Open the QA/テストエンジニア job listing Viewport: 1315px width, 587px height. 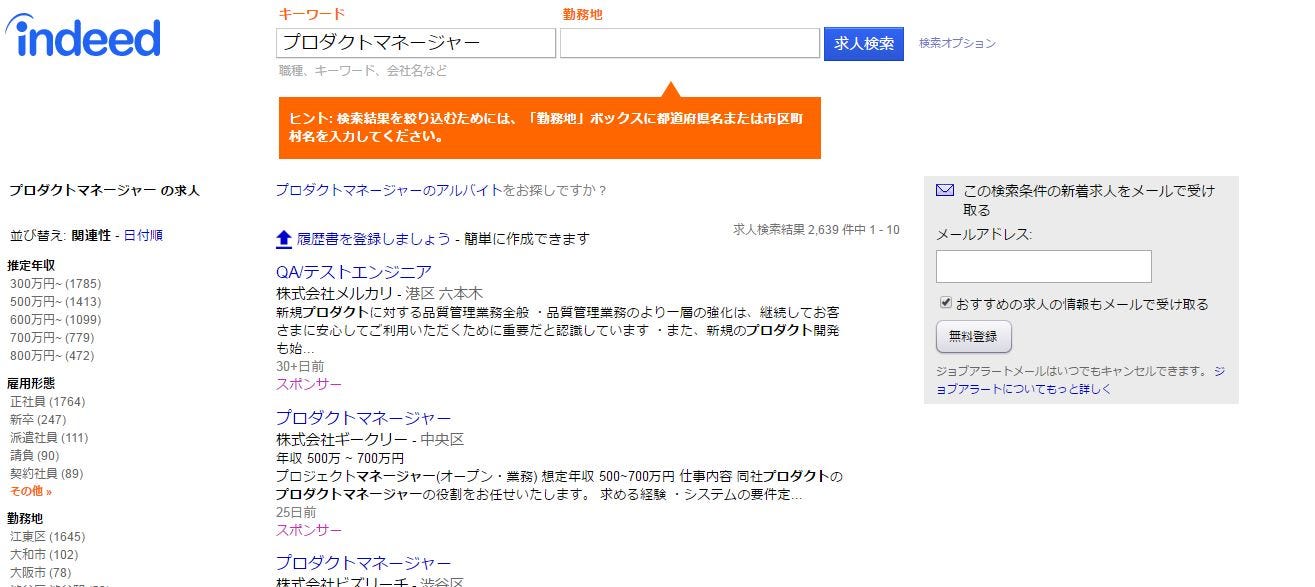pyautogui.click(x=354, y=272)
